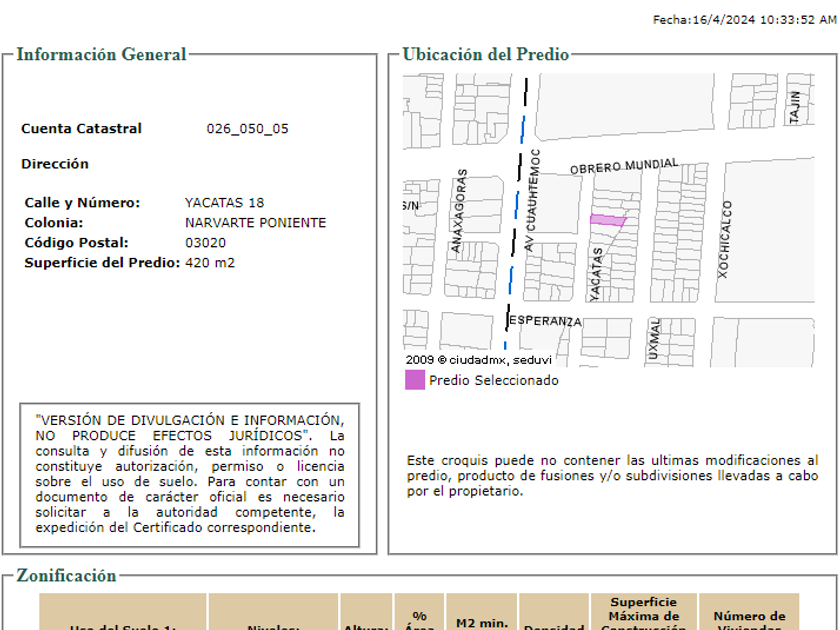The height and width of the screenshot is (630, 840).
Task: Click the pink highlighted parcel on the map
Action: coord(608,220)
